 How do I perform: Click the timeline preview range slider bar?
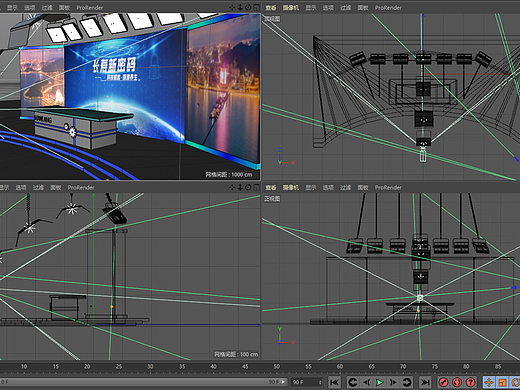[x=143, y=382]
